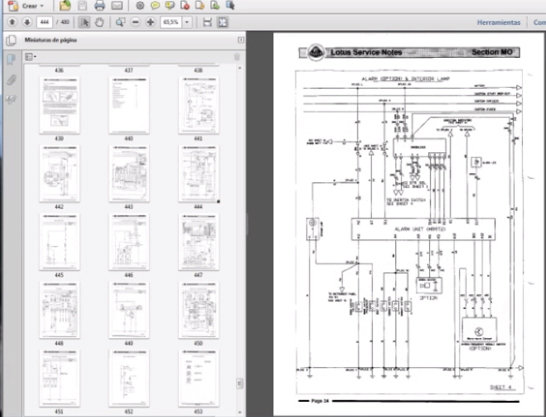Select page 444 thumbnail

point(198,174)
